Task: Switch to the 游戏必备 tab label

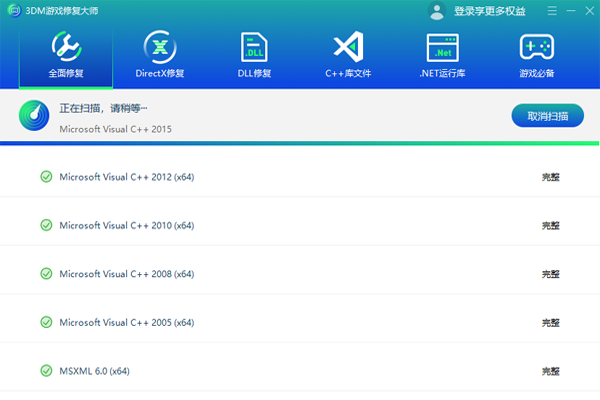Action: pyautogui.click(x=537, y=74)
